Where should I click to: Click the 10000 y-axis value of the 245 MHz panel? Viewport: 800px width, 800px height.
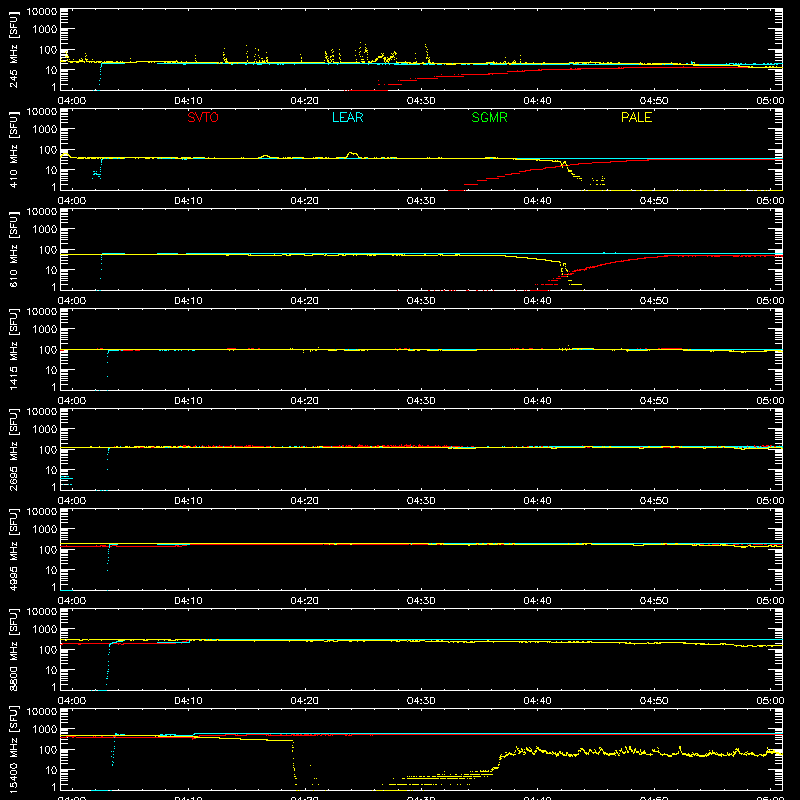pos(42,12)
